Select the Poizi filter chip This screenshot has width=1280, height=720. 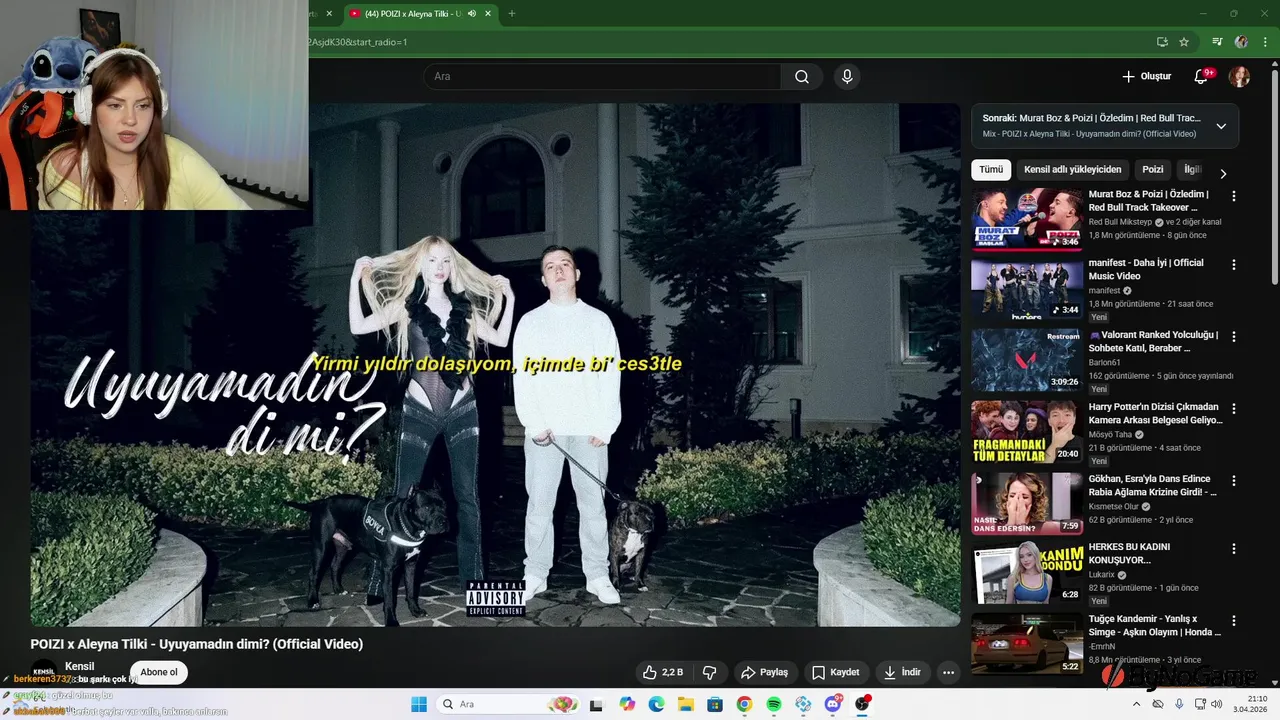click(x=1153, y=170)
